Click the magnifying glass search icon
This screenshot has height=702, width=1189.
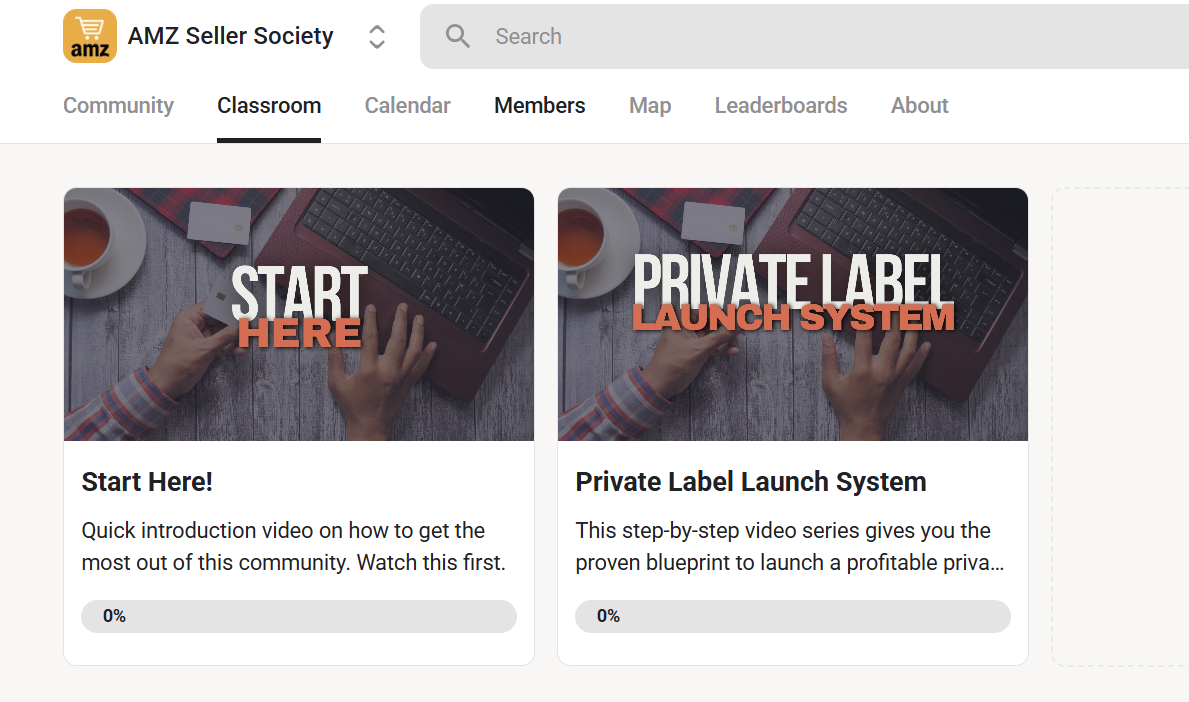pos(457,36)
